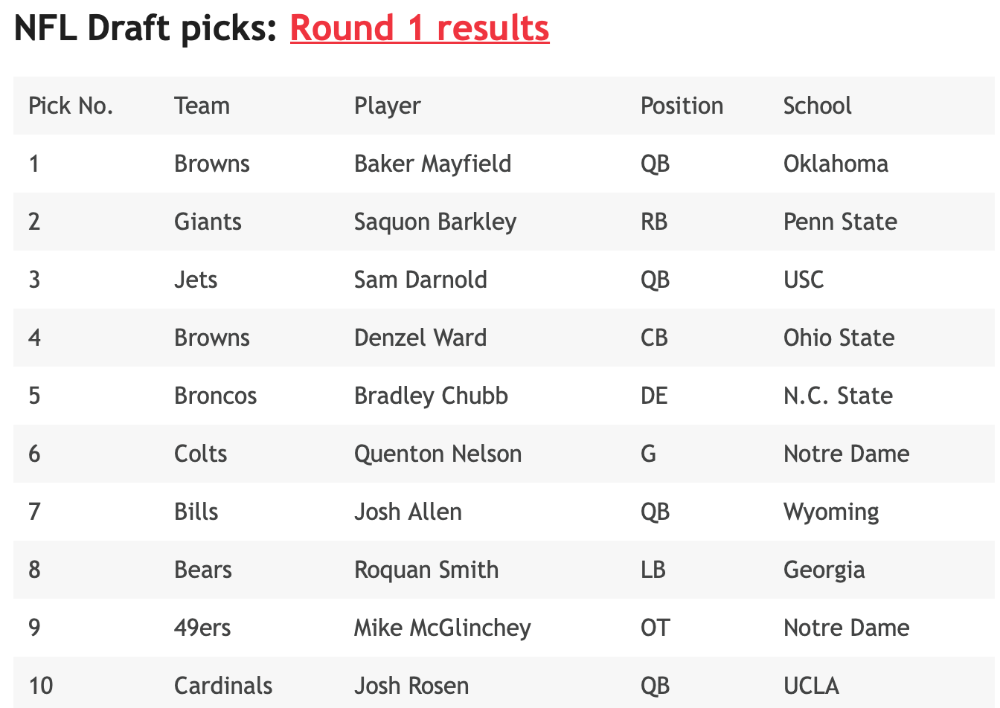Select the Penn State school cell

[840, 222]
